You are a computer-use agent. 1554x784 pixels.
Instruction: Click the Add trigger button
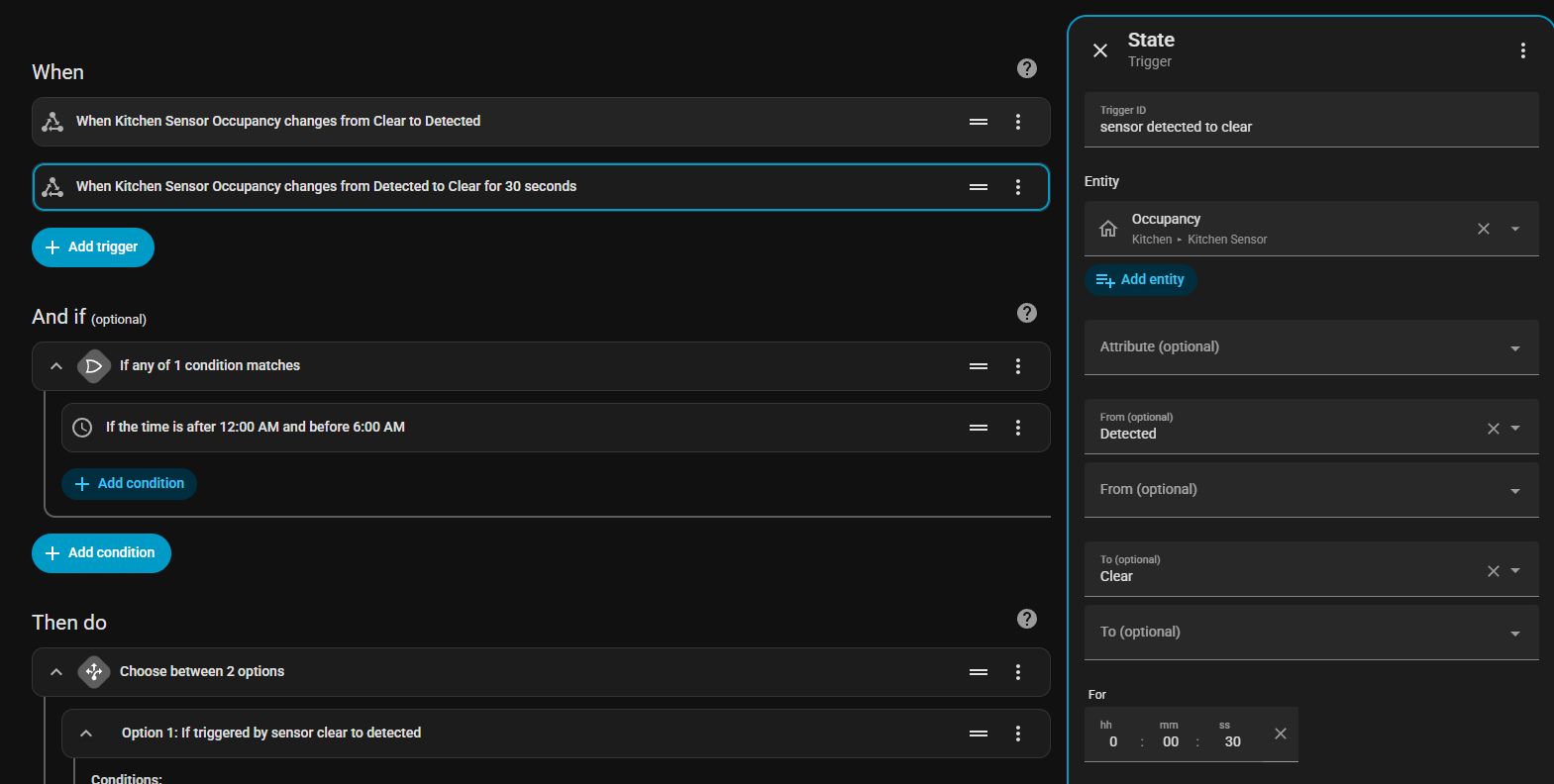click(x=93, y=247)
